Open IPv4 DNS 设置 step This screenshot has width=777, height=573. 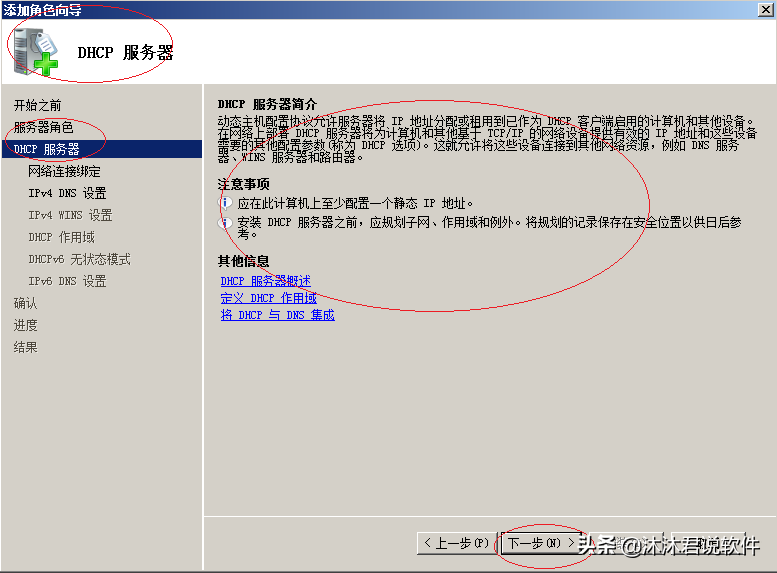(x=67, y=193)
